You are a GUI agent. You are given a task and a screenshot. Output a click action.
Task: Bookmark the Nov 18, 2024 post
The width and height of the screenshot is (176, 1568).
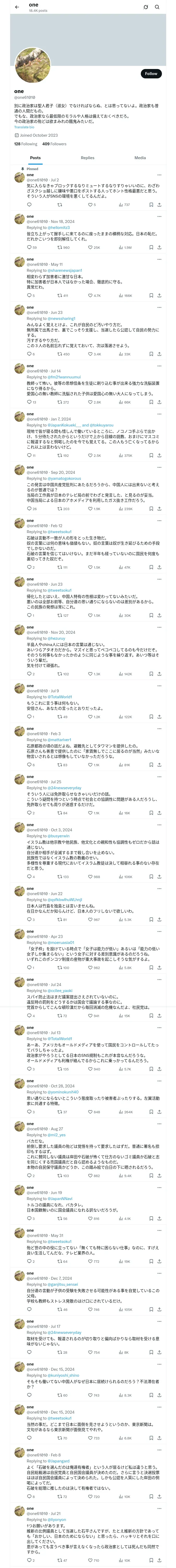150,248
